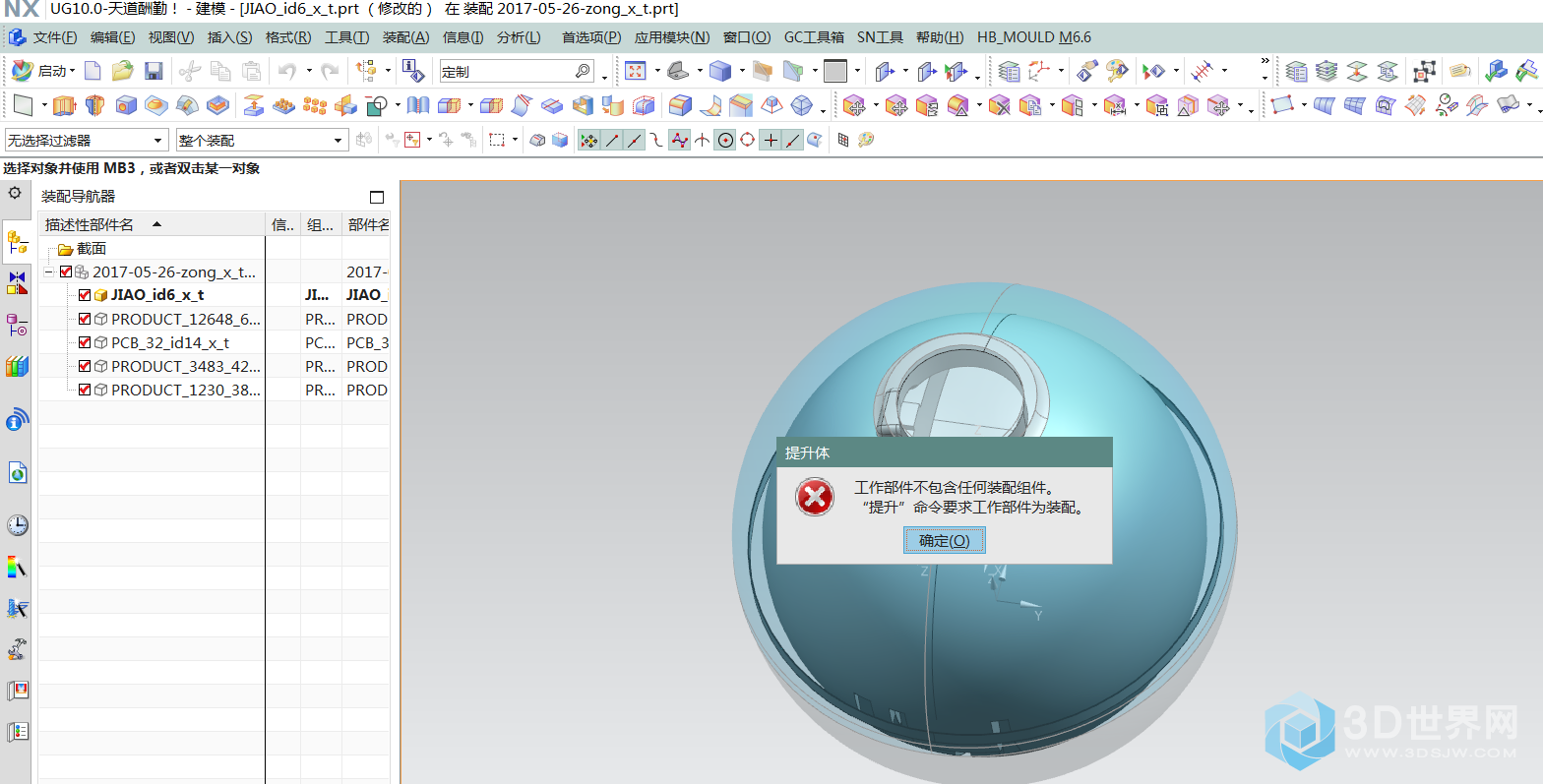Toggle the snap Arc Center button
The image size is (1543, 784).
point(725,141)
